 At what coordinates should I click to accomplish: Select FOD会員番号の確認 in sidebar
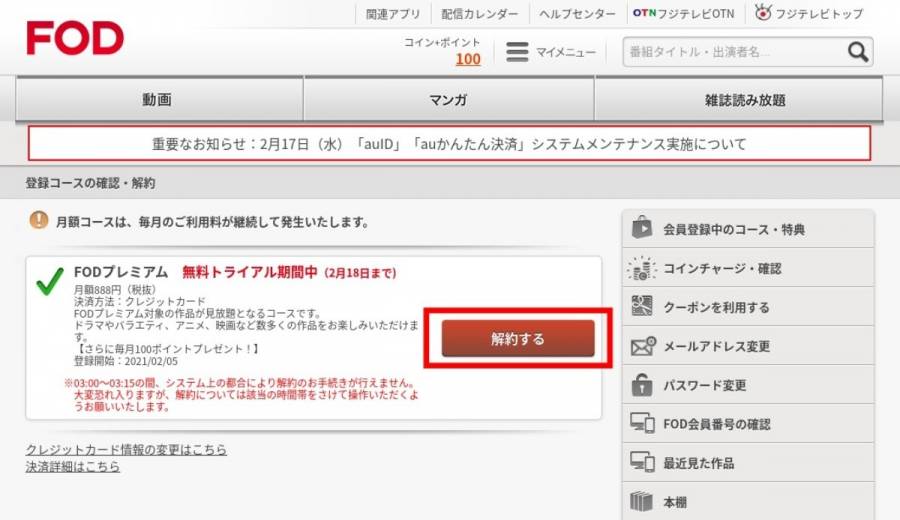coord(748,424)
